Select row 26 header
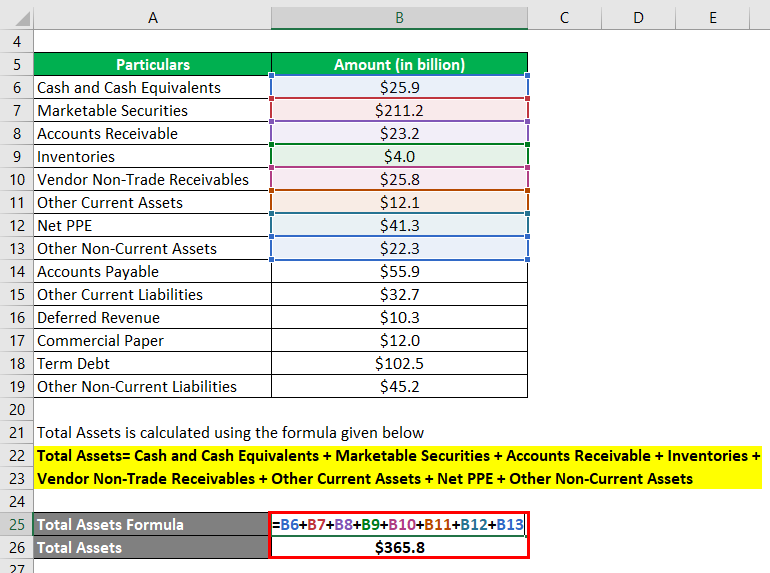This screenshot has width=770, height=573. coord(17,547)
